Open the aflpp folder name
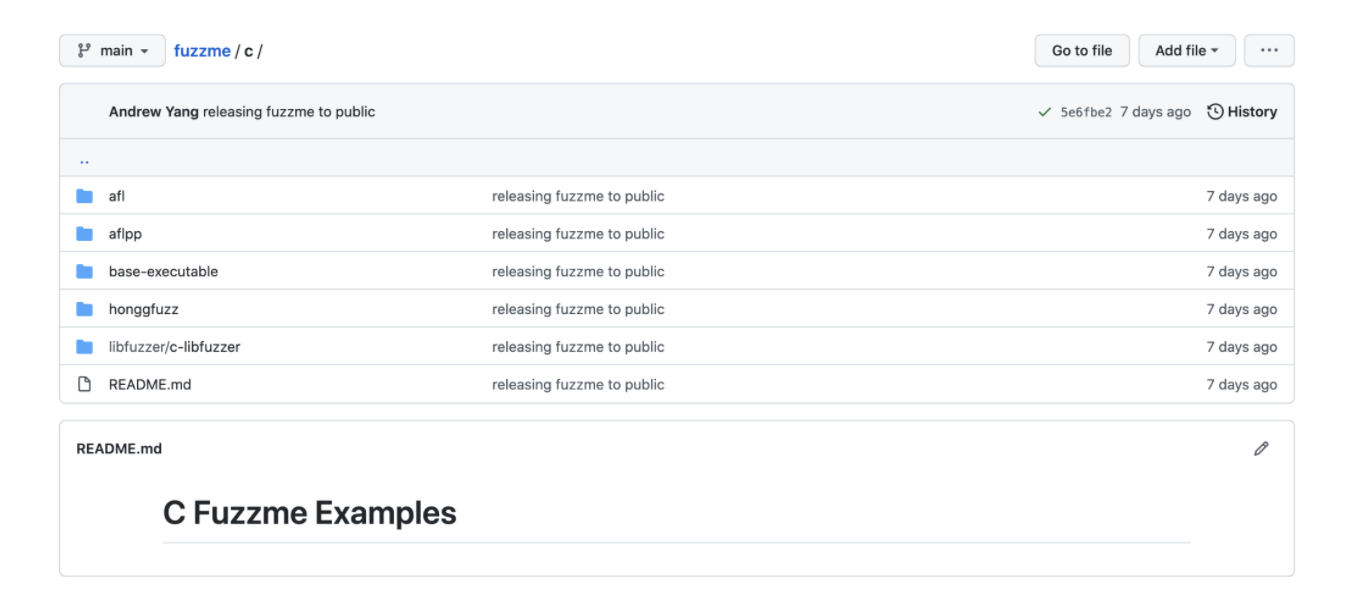 (125, 234)
